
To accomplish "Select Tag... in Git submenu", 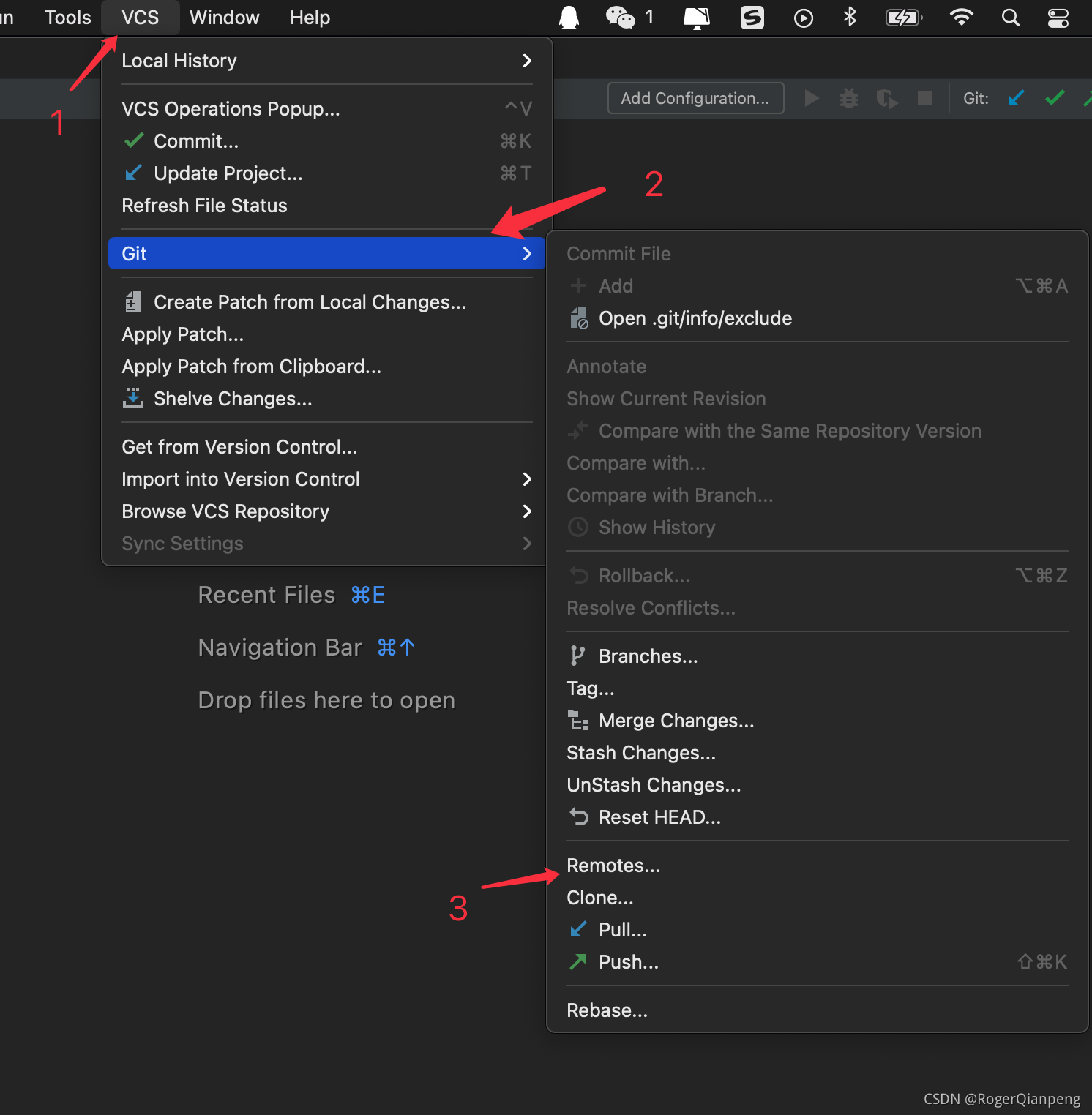I will [x=818, y=688].
